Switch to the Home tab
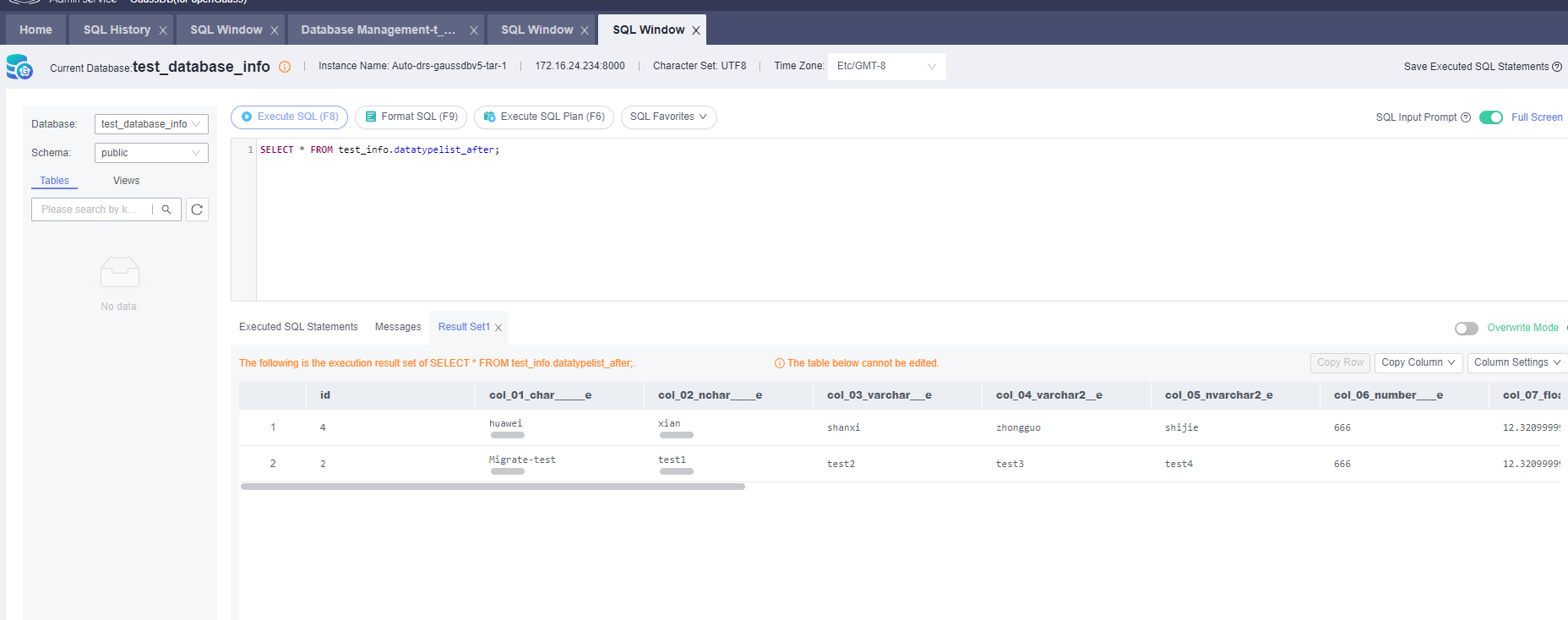Viewport: 1568px width, 620px height. pyautogui.click(x=35, y=30)
